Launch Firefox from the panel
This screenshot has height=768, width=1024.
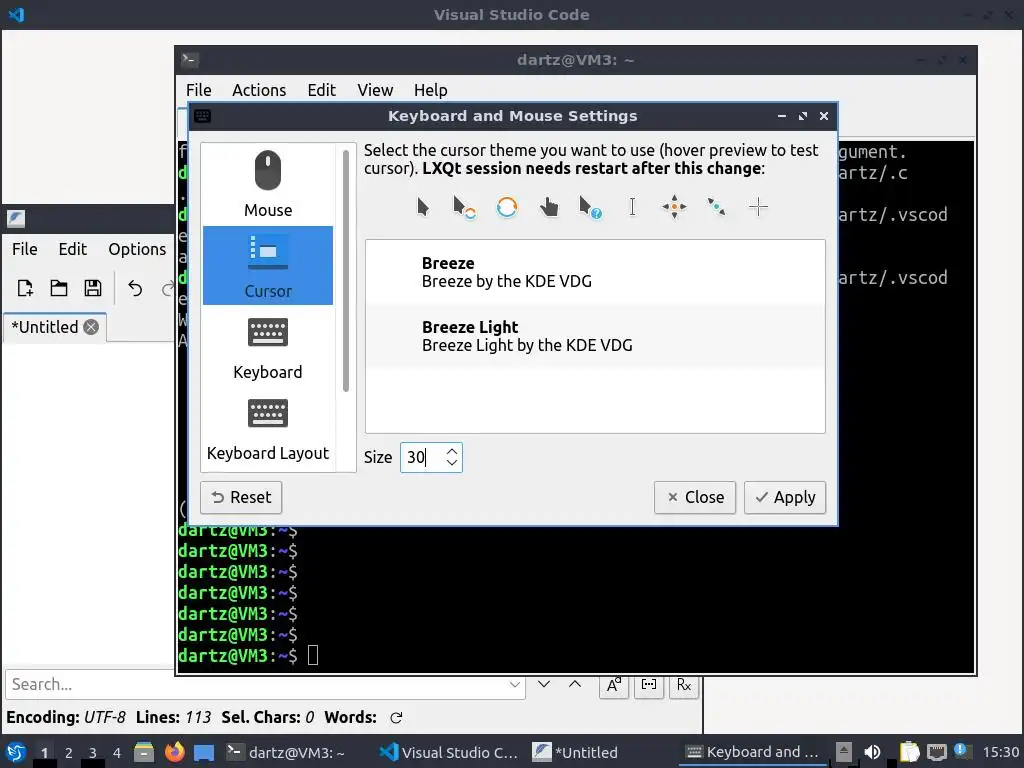[174, 752]
